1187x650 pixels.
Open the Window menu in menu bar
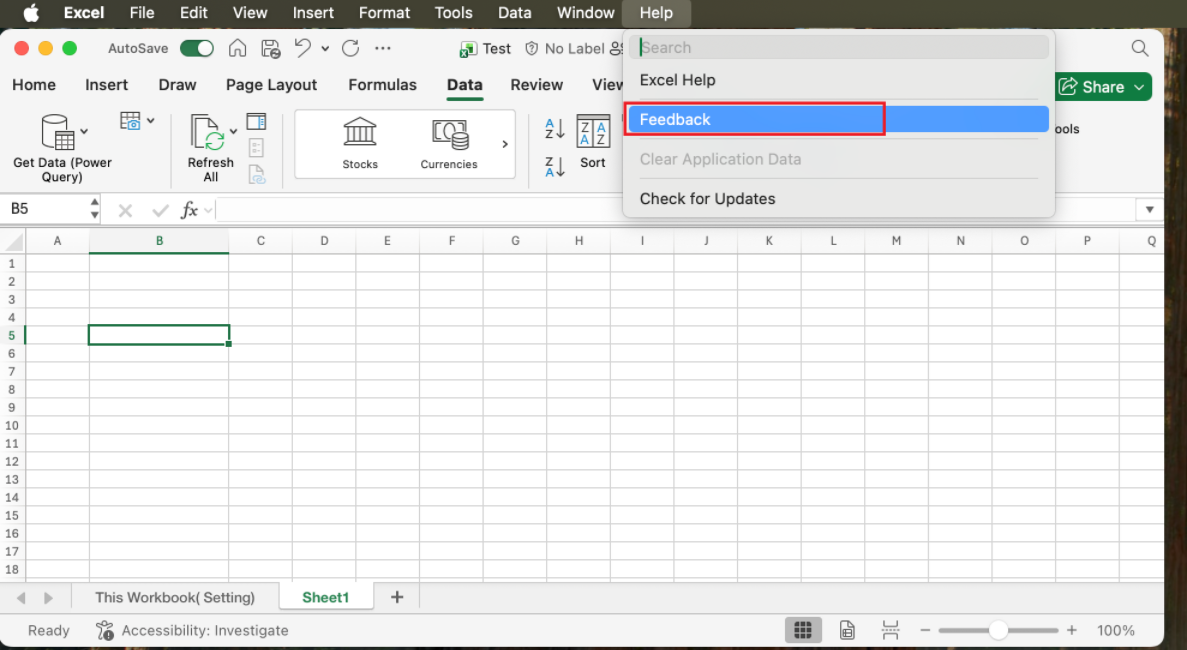585,13
